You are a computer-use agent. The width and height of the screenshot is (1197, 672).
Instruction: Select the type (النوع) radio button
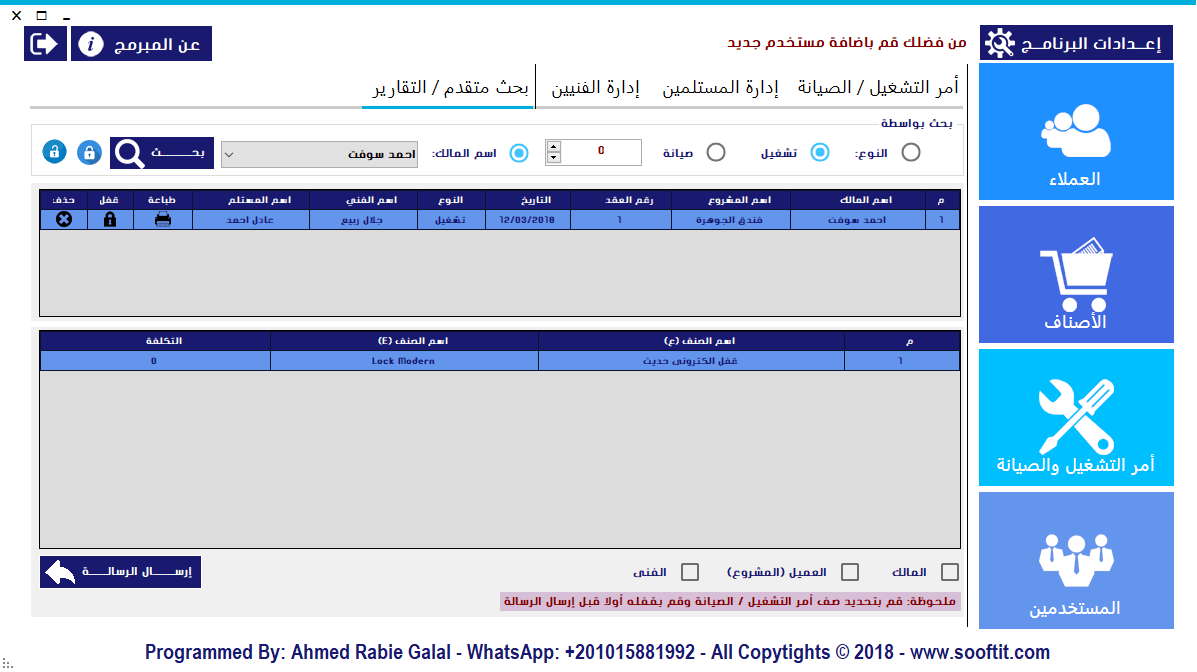click(910, 152)
